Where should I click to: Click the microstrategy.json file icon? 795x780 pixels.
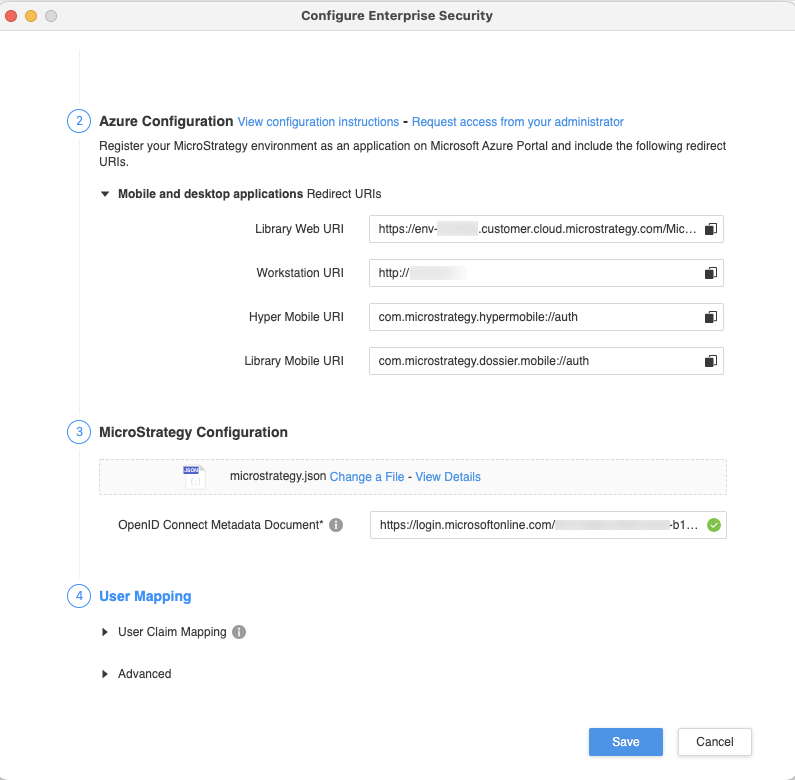click(193, 477)
